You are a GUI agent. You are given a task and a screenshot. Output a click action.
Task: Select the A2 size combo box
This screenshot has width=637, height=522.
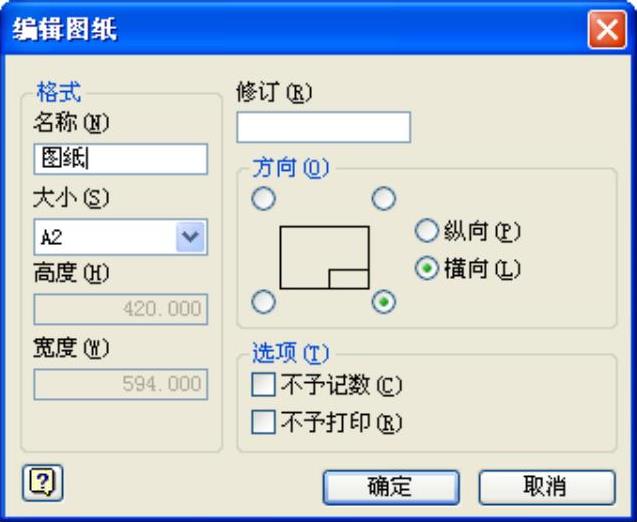pyautogui.click(x=105, y=237)
